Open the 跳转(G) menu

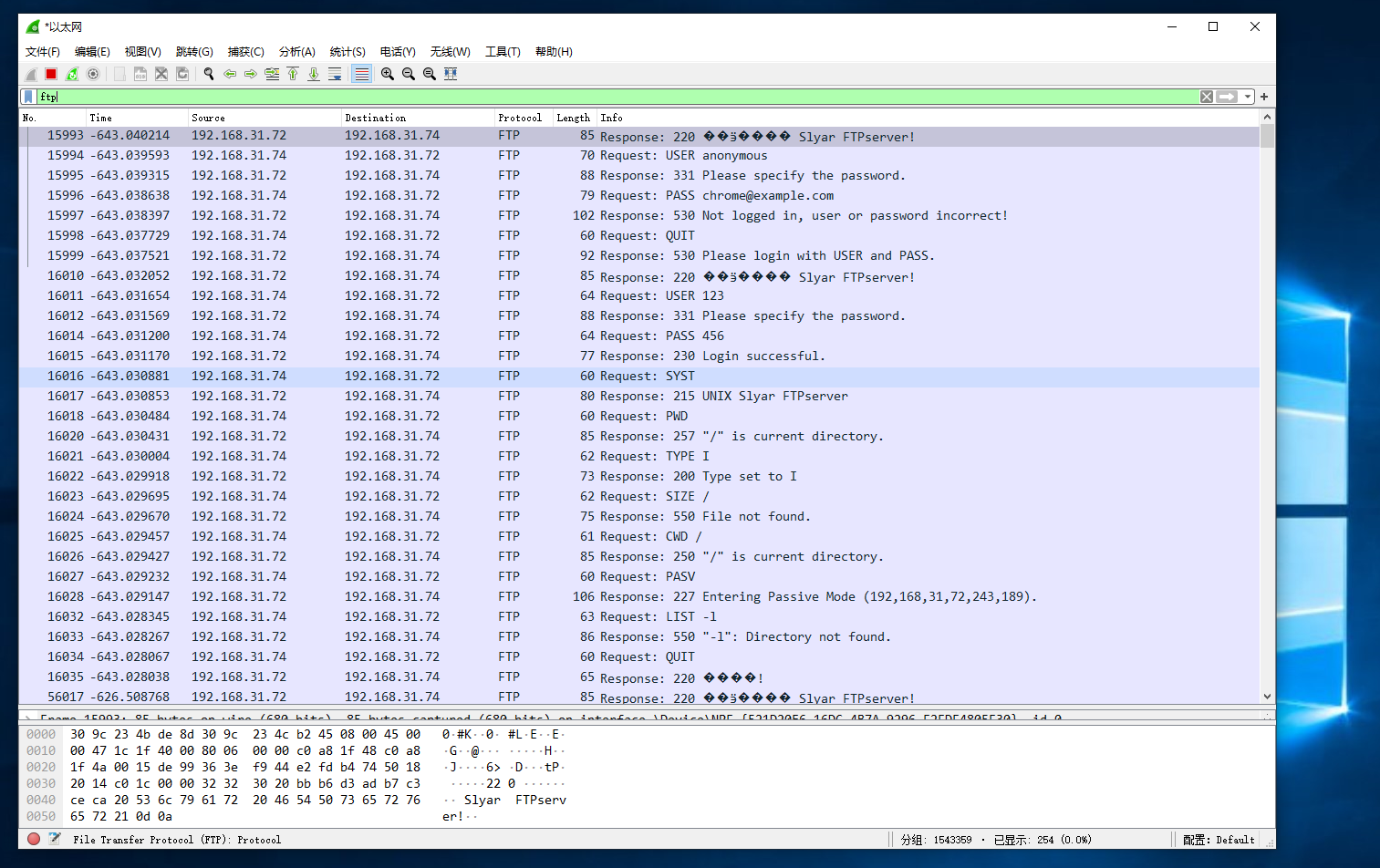tap(194, 52)
